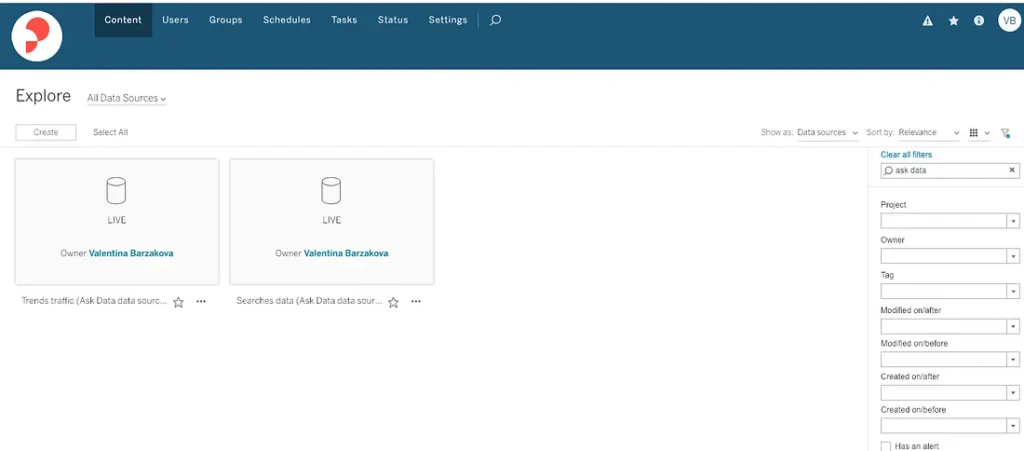
Task: Open the Trends traffic data source thumbnail
Action: click(117, 221)
